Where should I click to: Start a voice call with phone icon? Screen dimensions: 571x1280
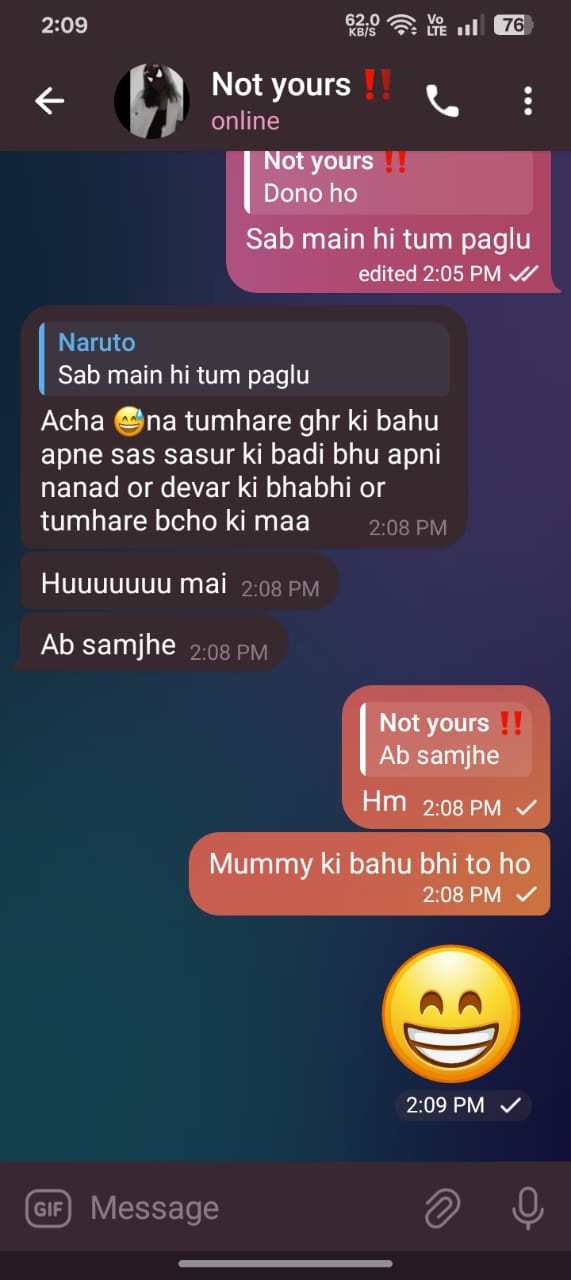[442, 100]
